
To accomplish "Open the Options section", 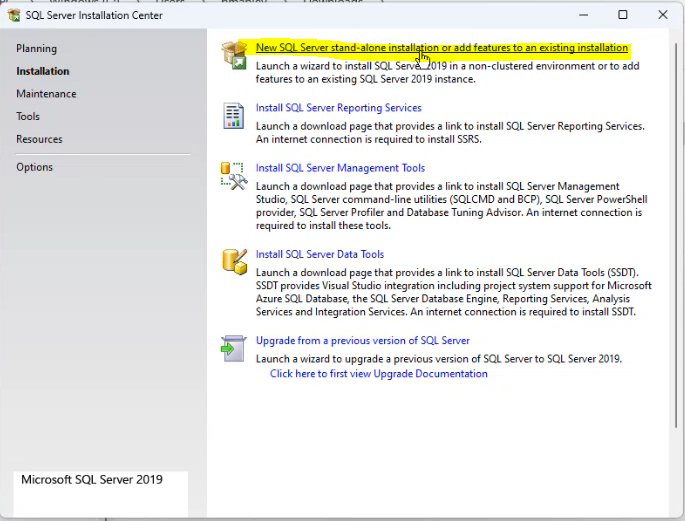I will point(35,167).
